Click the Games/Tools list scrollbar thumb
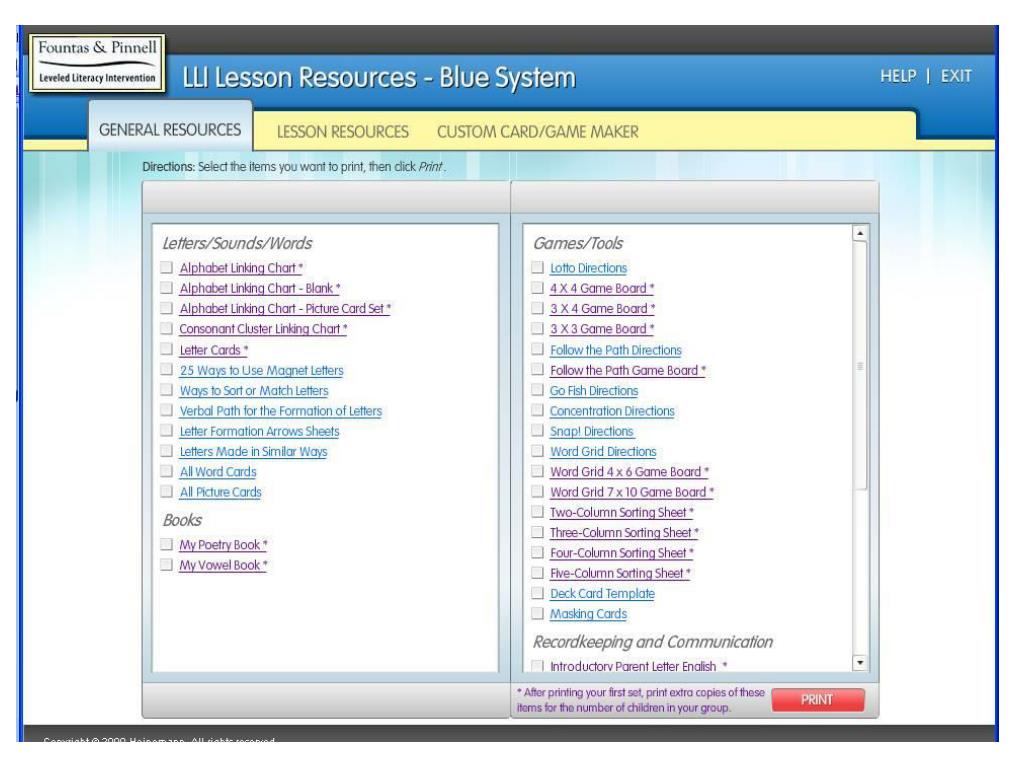The height and width of the screenshot is (768, 1024). click(x=859, y=366)
